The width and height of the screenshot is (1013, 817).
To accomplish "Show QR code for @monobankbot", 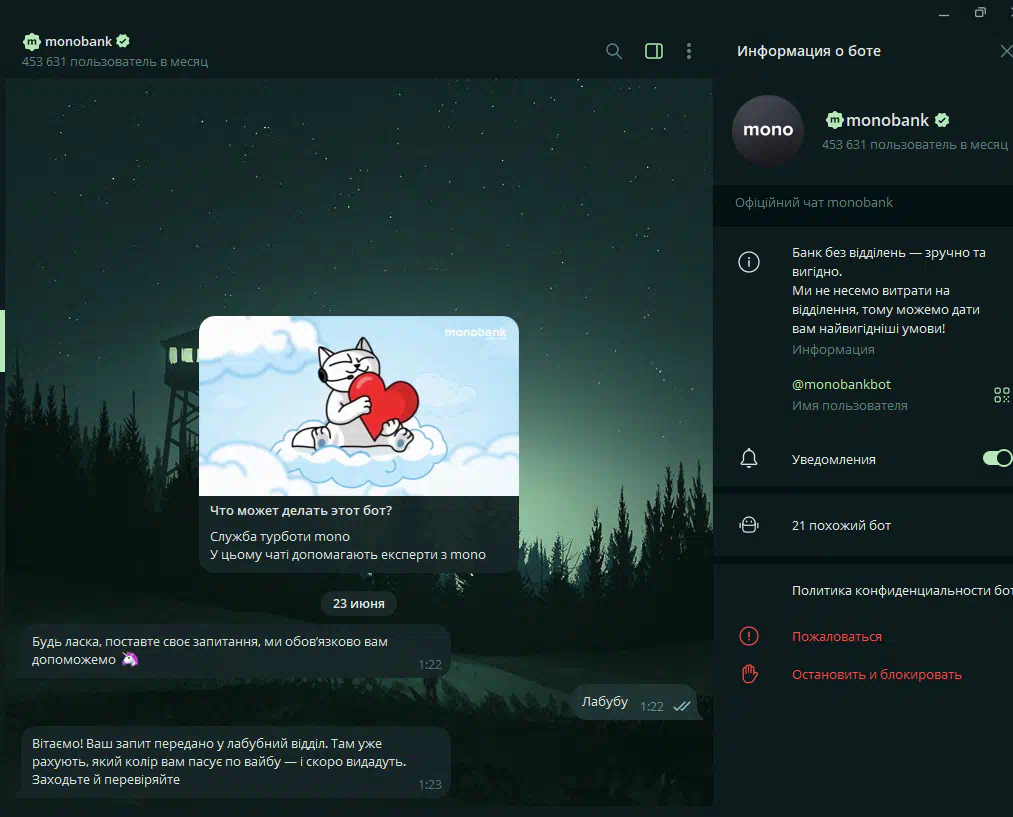I will click(1001, 395).
